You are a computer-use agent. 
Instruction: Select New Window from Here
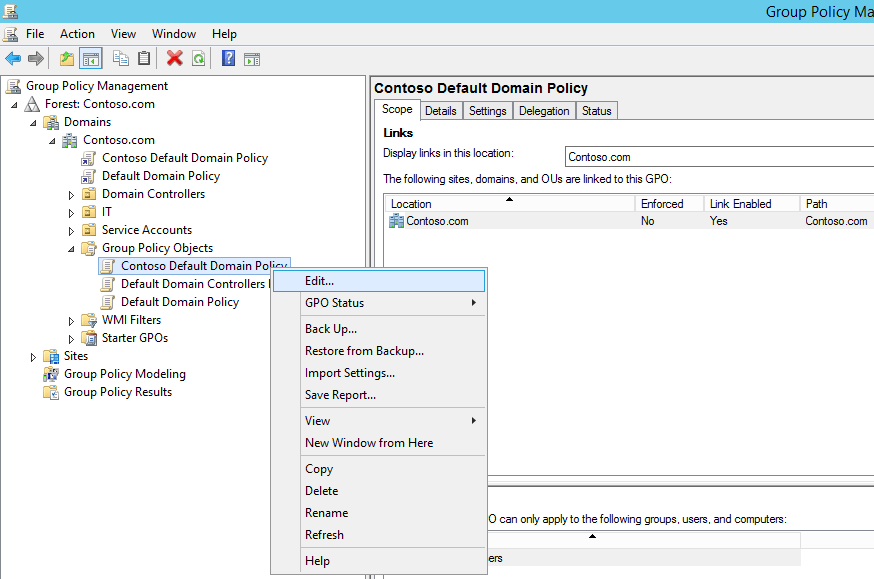379,443
